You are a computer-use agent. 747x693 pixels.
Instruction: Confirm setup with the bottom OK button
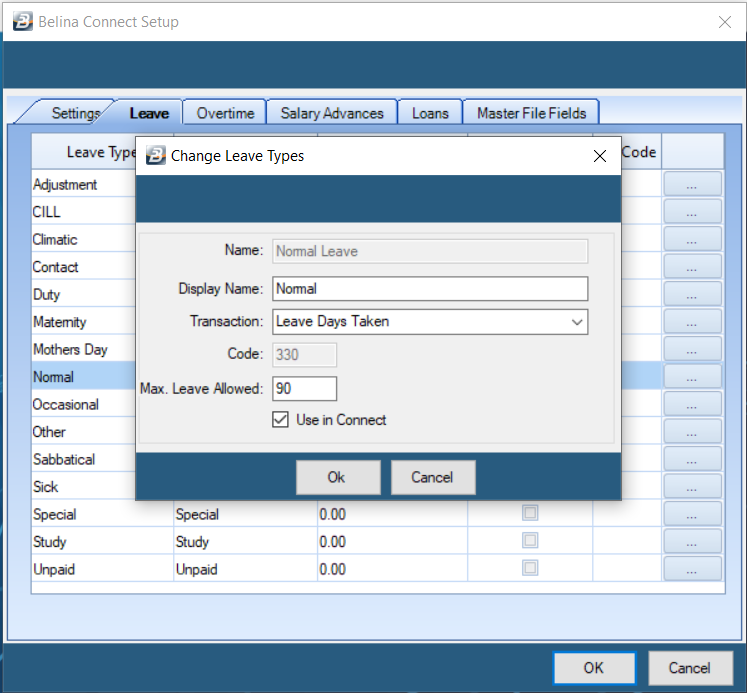[594, 668]
